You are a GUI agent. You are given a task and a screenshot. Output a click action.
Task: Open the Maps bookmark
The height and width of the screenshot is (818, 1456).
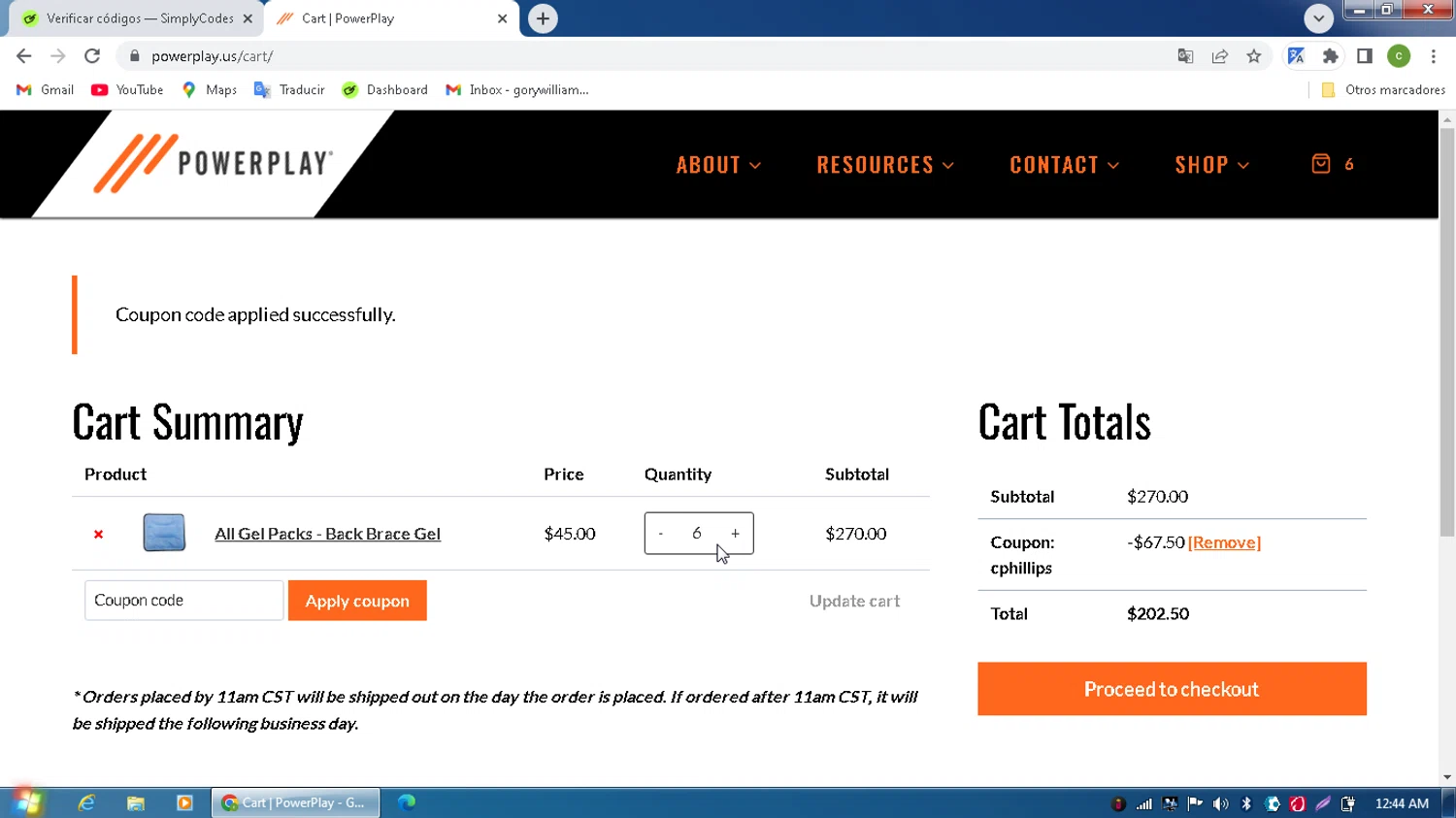tap(209, 89)
